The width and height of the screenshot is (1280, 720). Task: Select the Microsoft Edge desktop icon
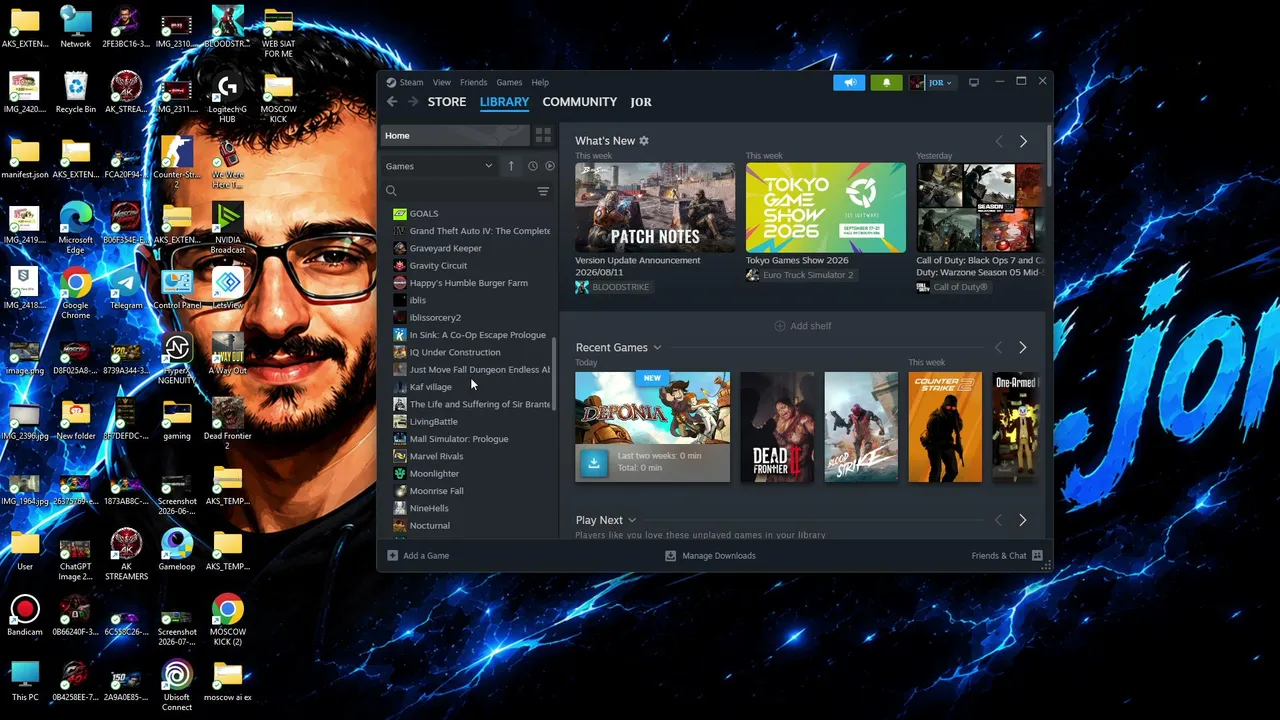pos(76,228)
